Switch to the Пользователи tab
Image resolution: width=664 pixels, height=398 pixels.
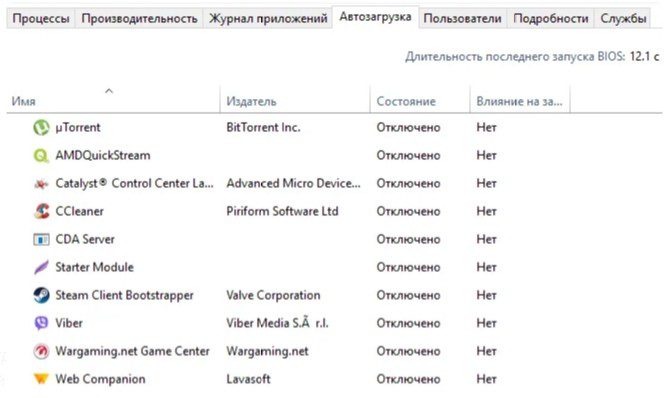462,19
